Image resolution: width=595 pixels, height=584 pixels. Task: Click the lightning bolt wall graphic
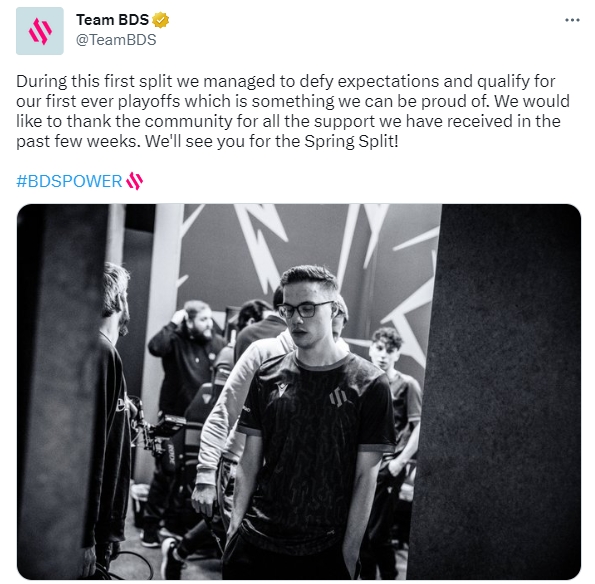click(262, 243)
